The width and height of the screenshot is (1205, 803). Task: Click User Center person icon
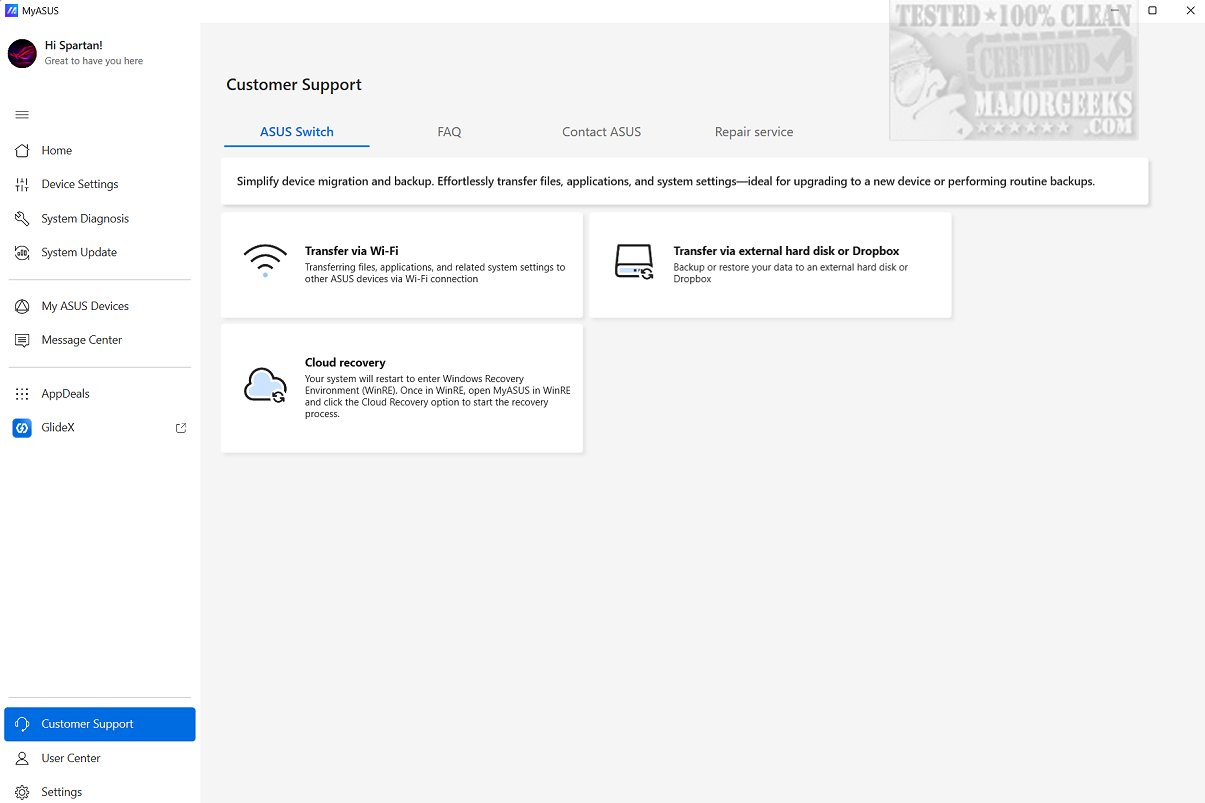pyautogui.click(x=22, y=758)
